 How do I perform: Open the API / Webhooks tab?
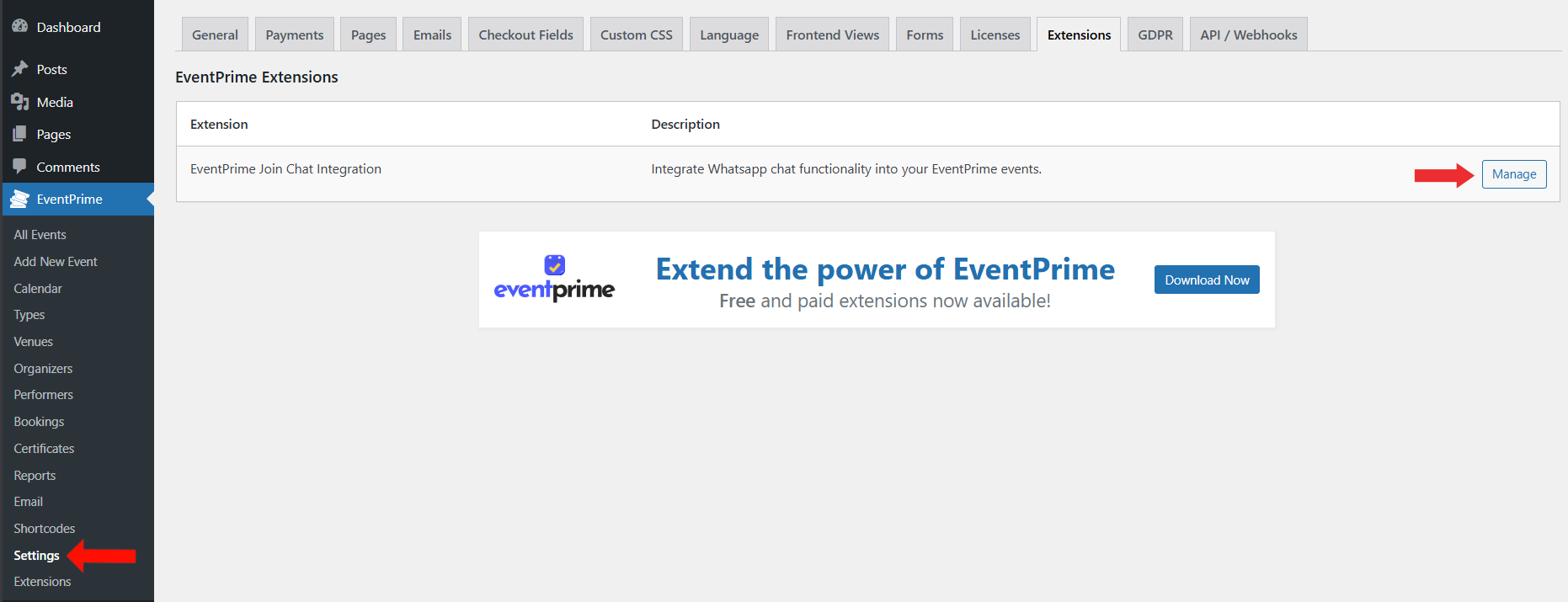tap(1248, 35)
